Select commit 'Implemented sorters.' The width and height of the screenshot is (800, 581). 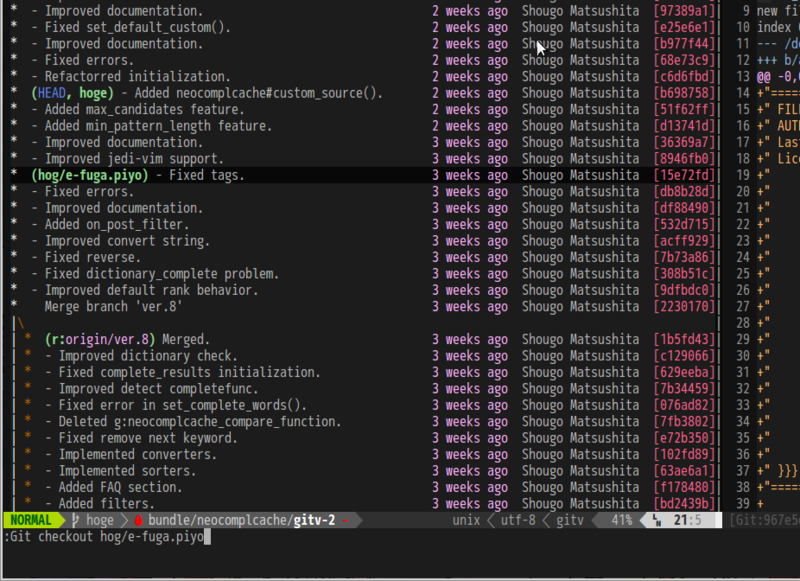(127, 471)
